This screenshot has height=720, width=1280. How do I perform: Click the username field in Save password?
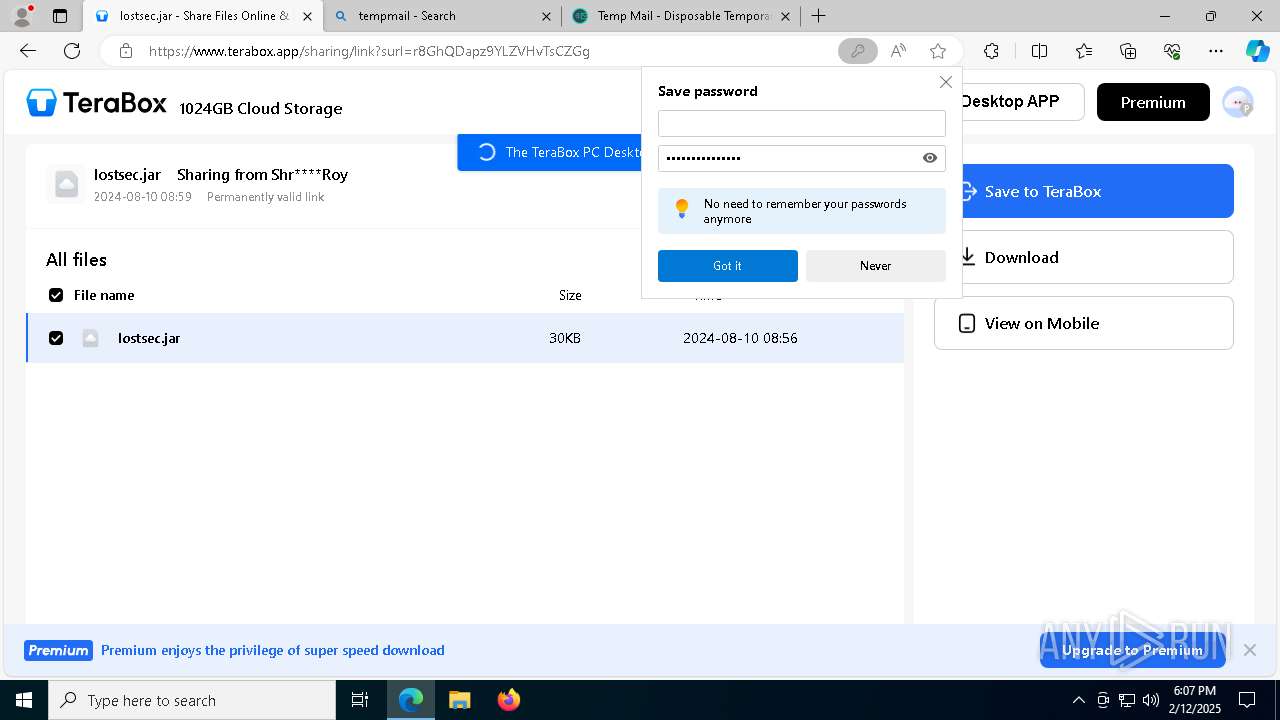(802, 124)
